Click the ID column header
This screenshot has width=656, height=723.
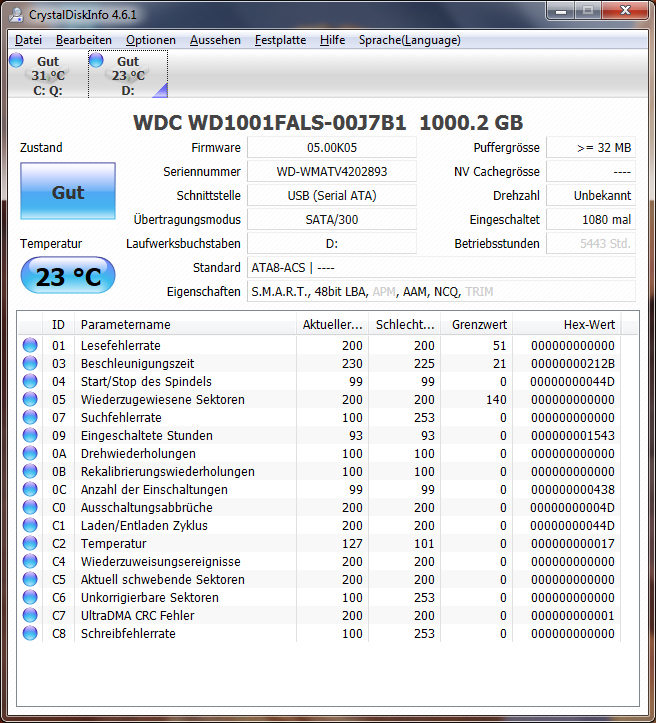tap(58, 325)
